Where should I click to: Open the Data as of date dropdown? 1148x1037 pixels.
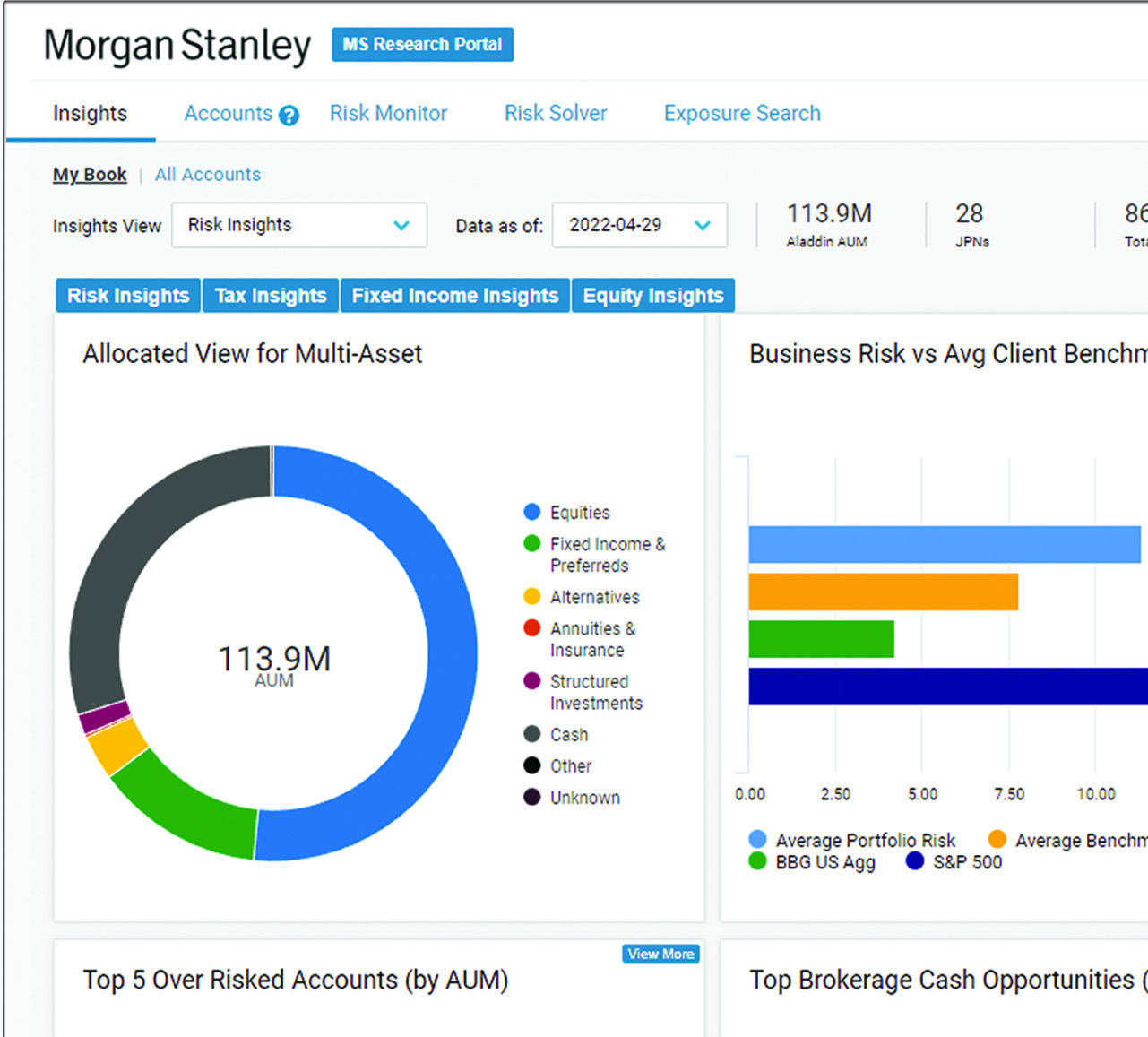point(640,225)
